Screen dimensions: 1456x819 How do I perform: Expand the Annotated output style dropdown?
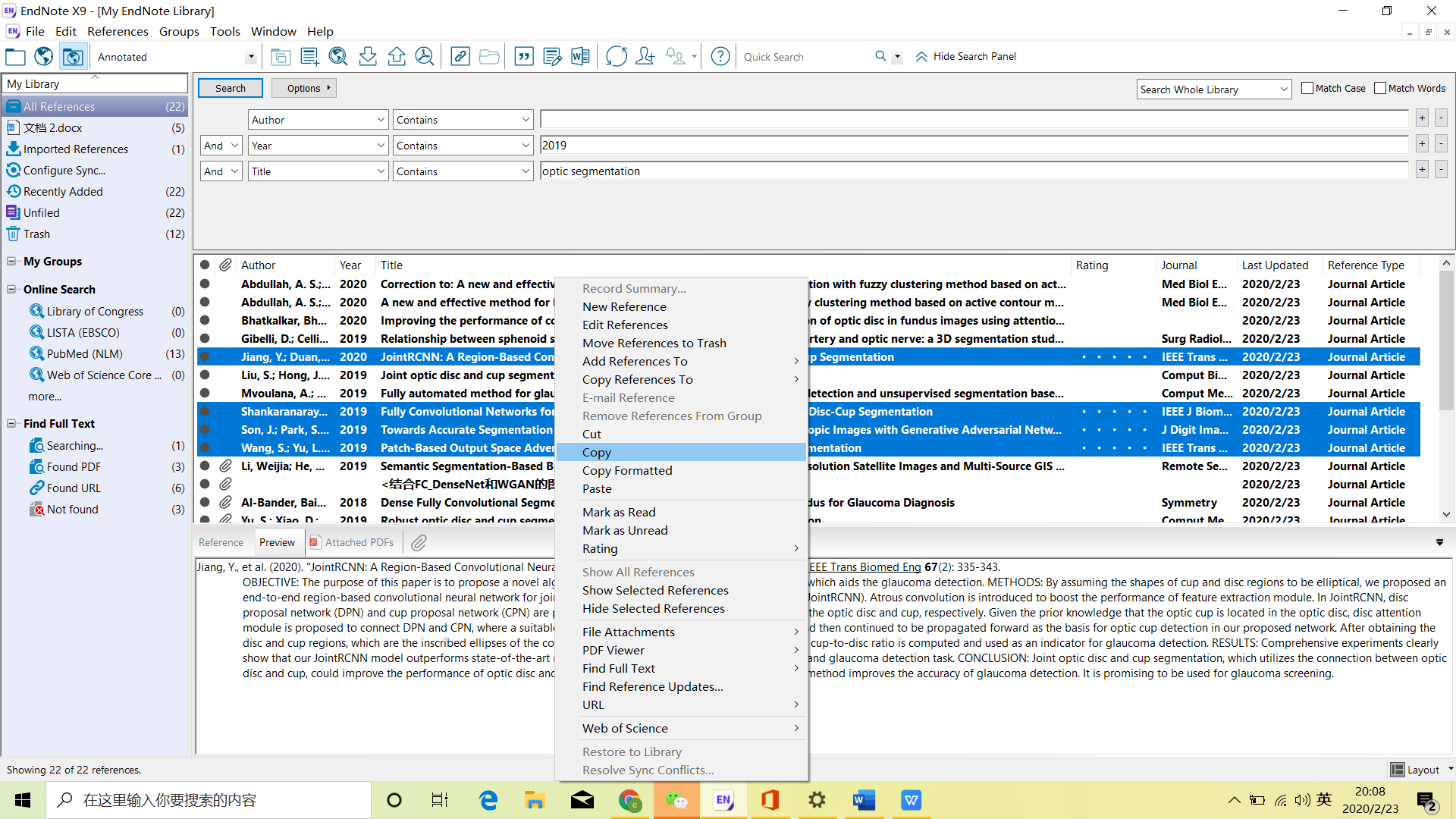(251, 57)
